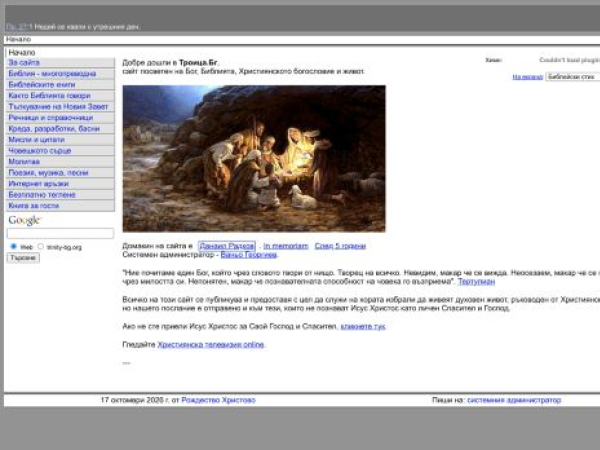
Task: Open 'Кредо, разработки, басни' menu item
Action: 60,129
